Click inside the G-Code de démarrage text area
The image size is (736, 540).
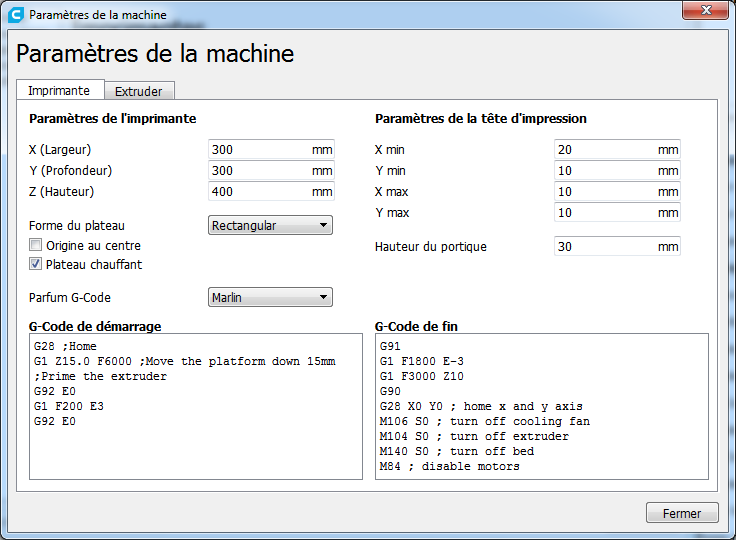(x=196, y=407)
